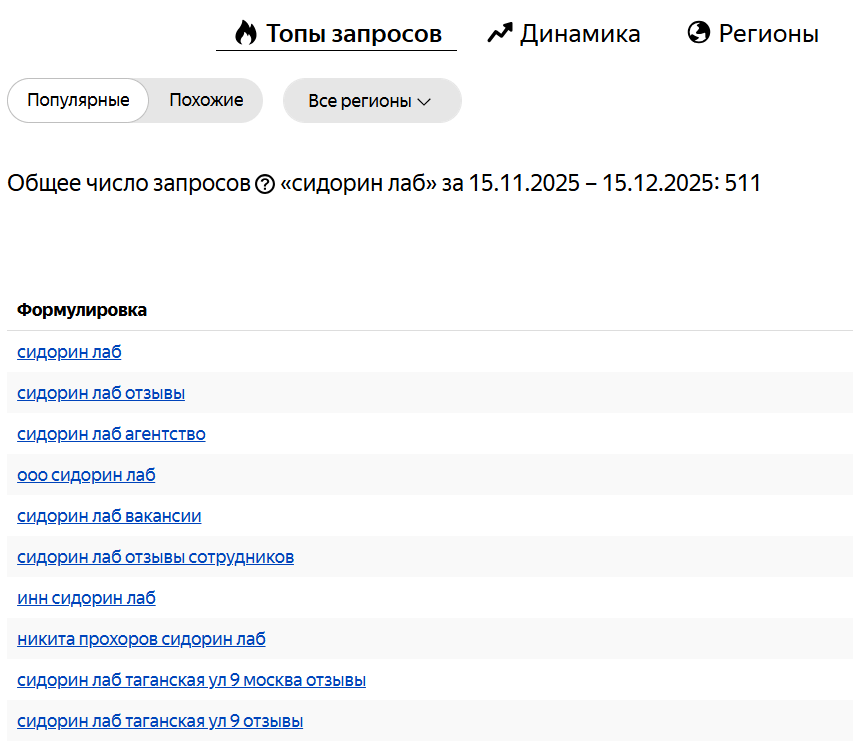The width and height of the screenshot is (853, 746).
Task: Open the Все регионы dropdown
Action: 371,101
